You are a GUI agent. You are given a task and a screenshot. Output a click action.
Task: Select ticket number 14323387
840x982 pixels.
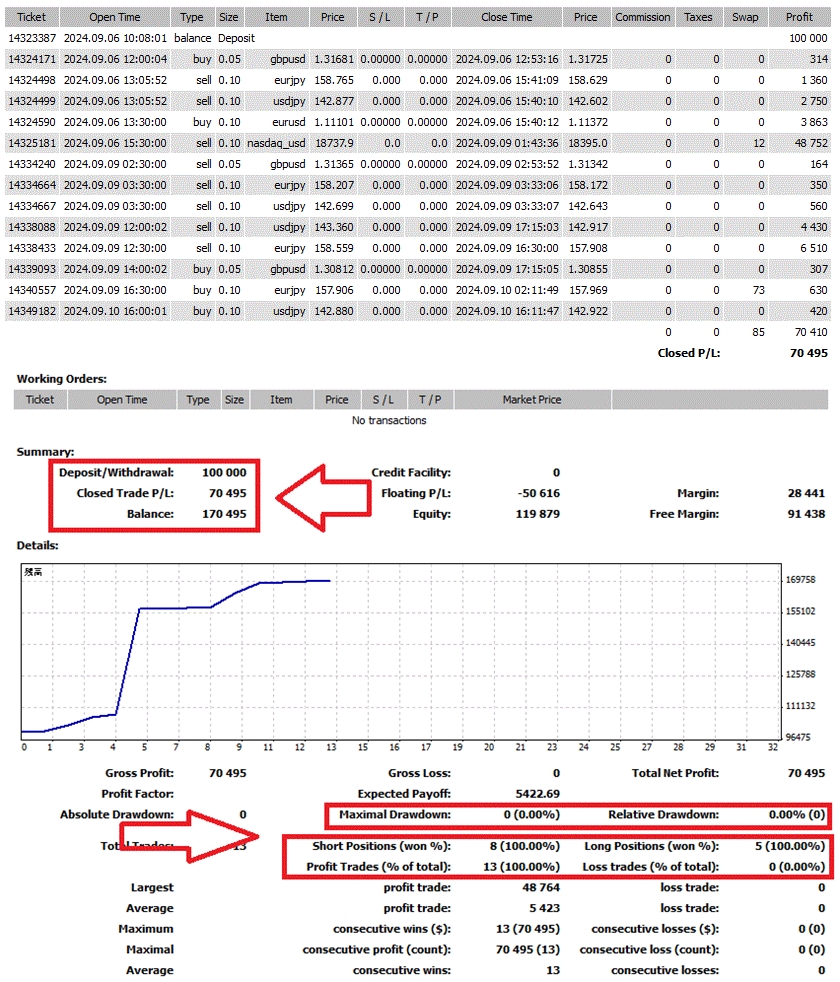tap(32, 38)
